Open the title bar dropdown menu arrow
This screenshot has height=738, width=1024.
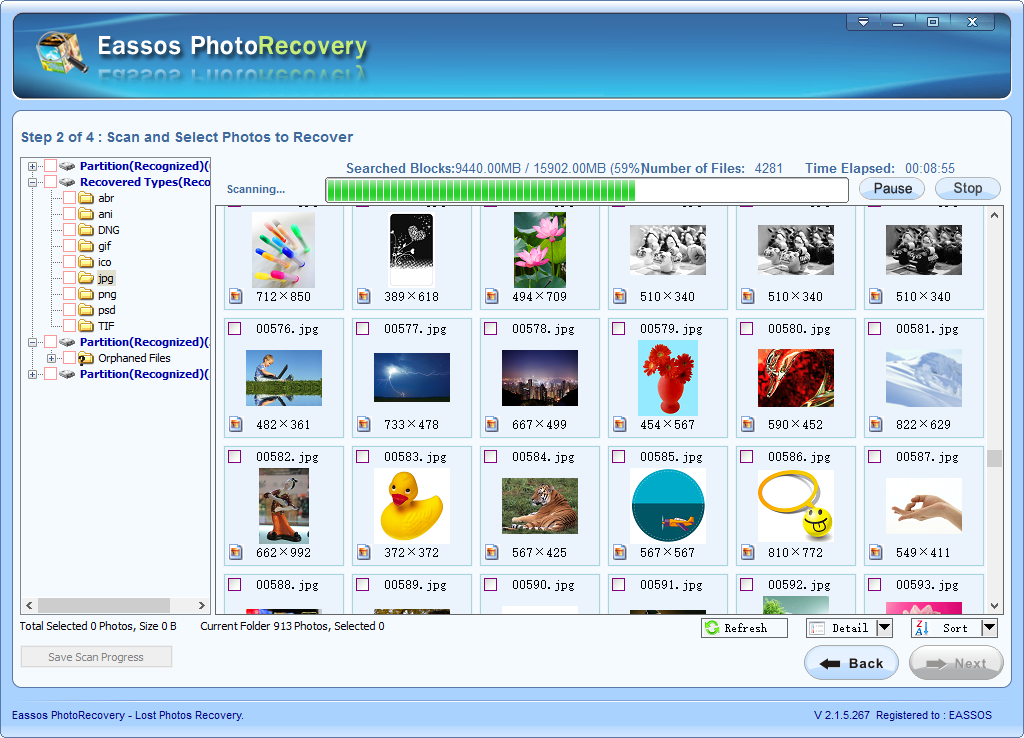[x=863, y=22]
